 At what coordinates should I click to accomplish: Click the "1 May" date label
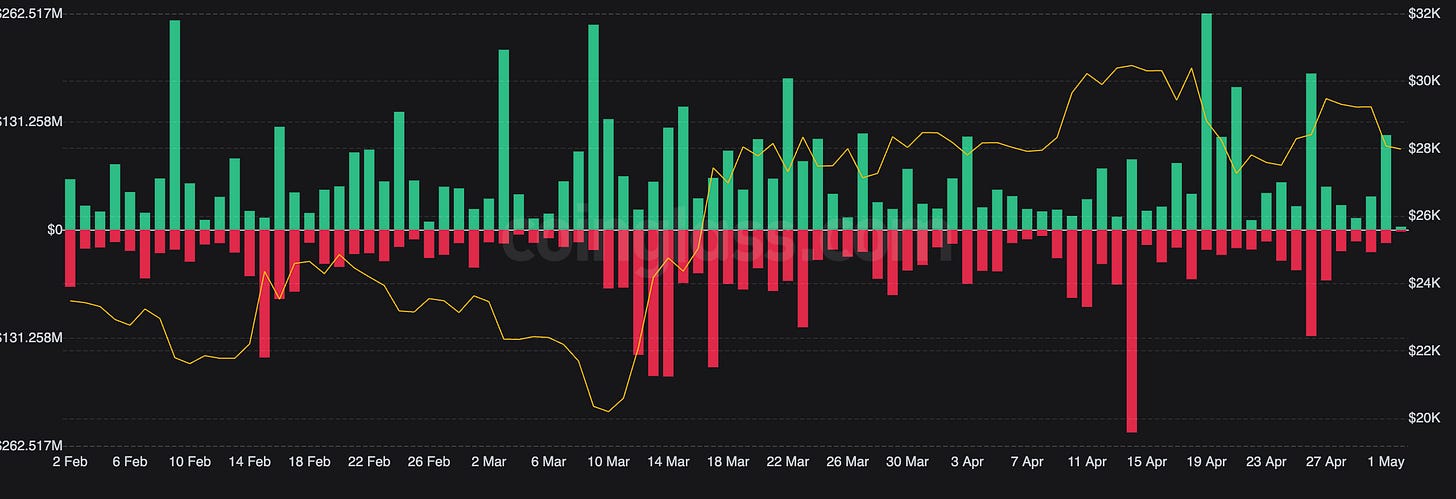[1386, 462]
